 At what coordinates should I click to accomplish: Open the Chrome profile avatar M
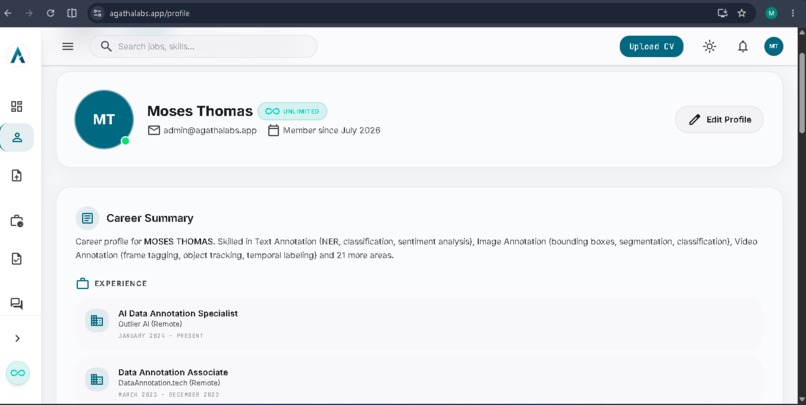(x=771, y=13)
